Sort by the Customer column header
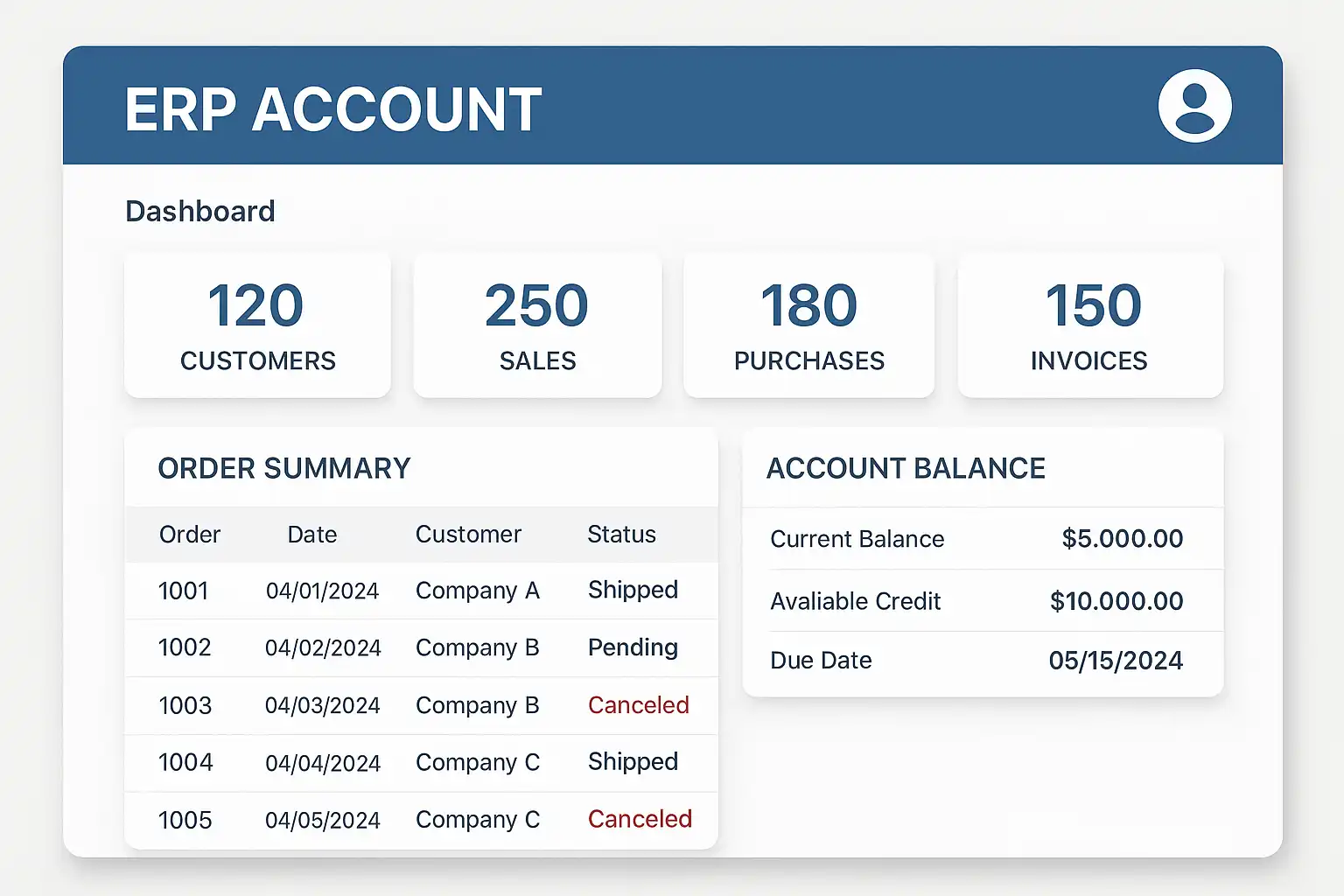This screenshot has width=1344, height=896. (x=468, y=535)
